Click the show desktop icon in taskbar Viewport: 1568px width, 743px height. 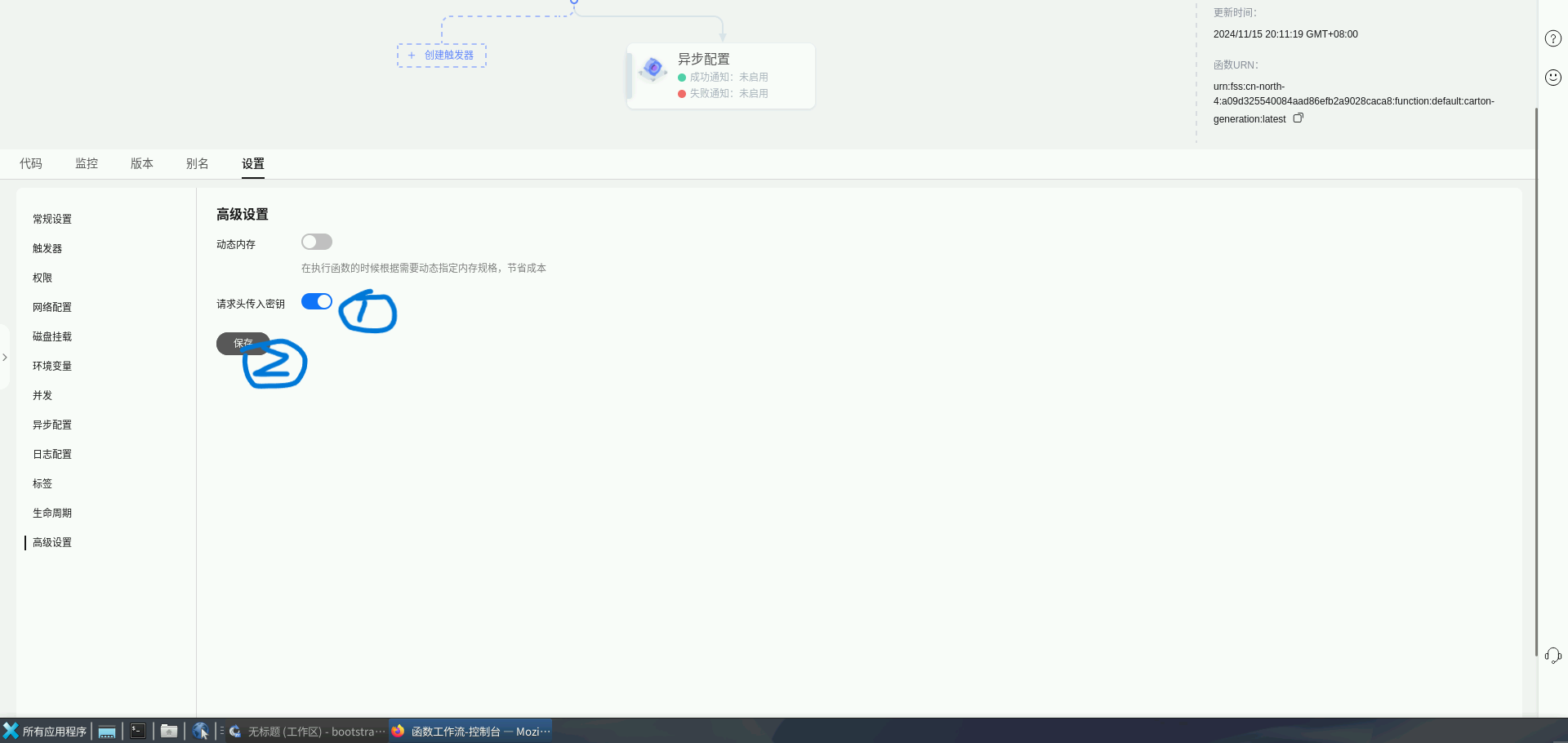coord(107,732)
